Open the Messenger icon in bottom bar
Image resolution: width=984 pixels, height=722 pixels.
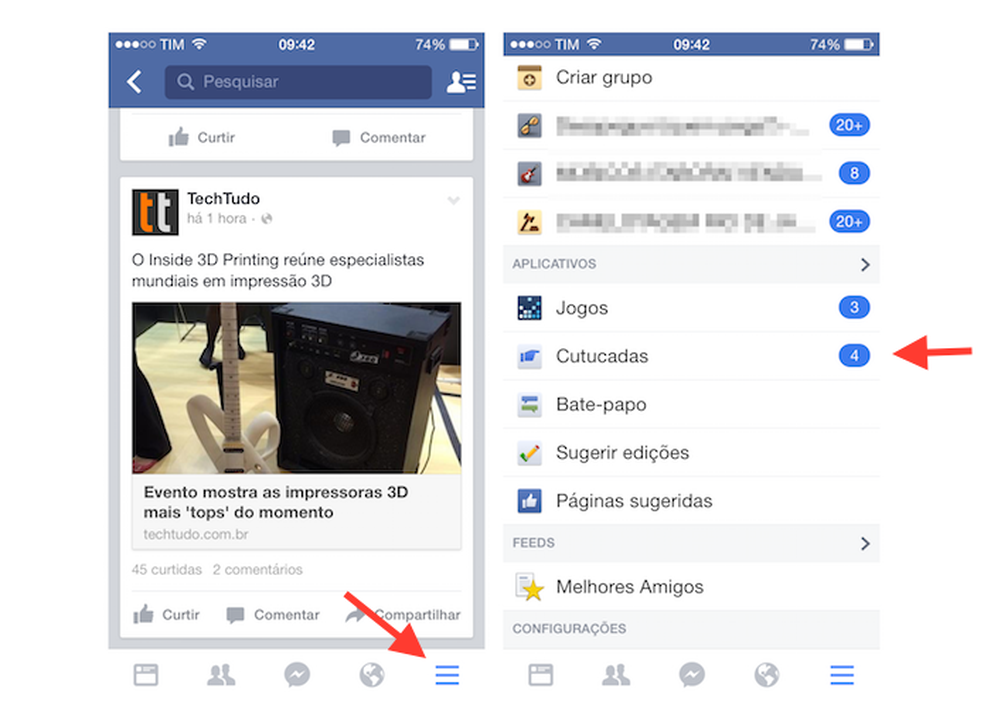(296, 675)
